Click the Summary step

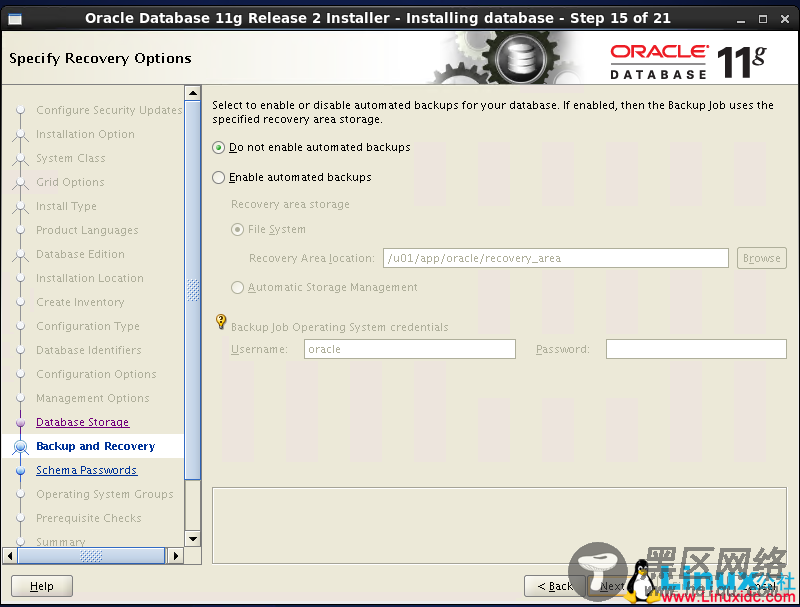pyautogui.click(x=61, y=542)
